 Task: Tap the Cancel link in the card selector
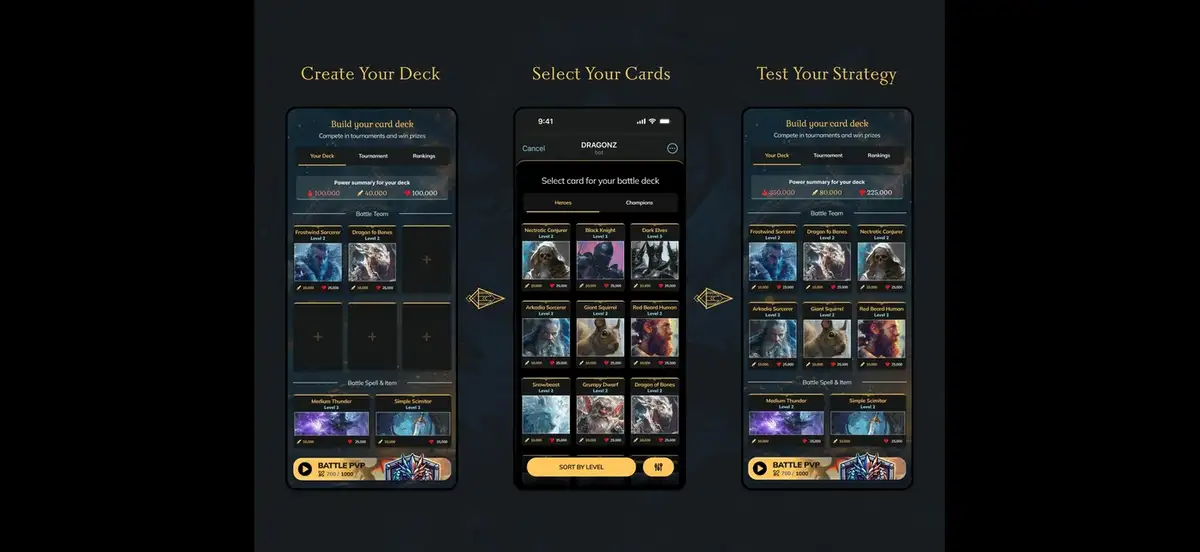(x=534, y=148)
